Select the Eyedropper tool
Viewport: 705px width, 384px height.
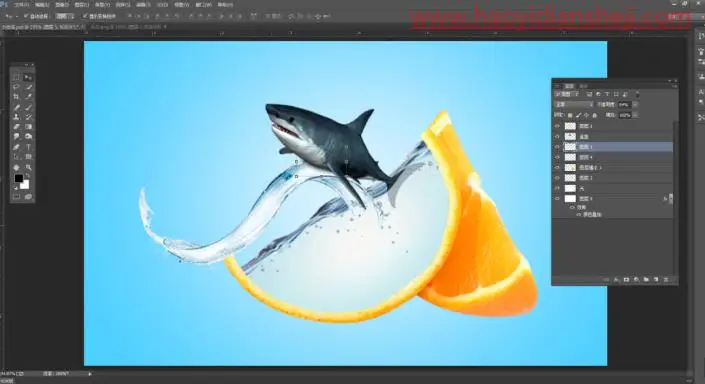(28, 97)
